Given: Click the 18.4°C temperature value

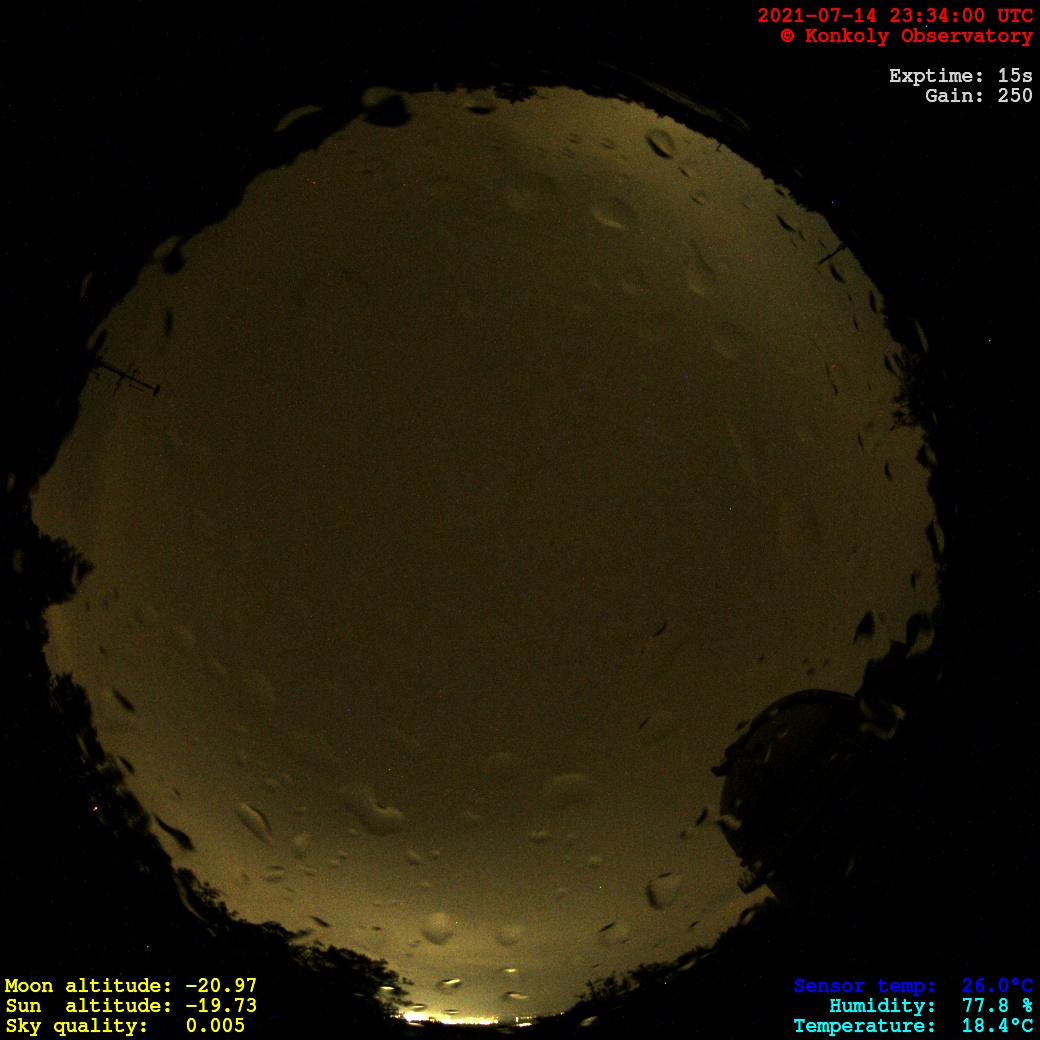Looking at the screenshot, I should tap(997, 1026).
